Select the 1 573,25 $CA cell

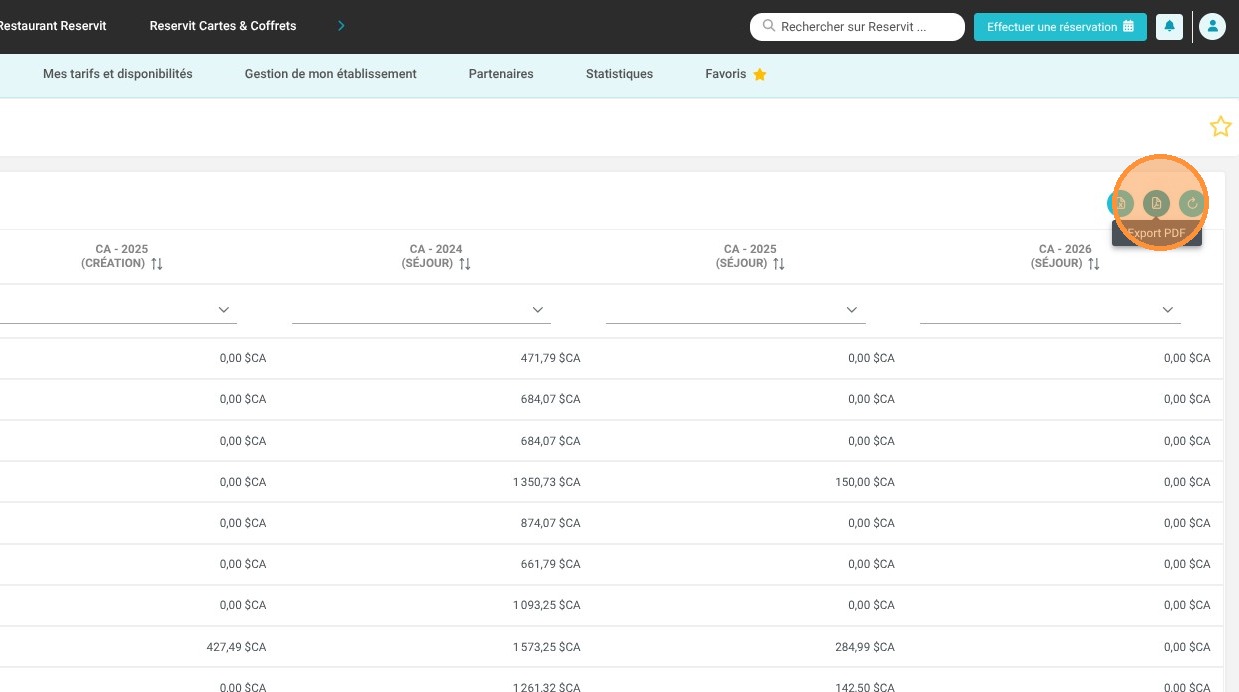(546, 647)
